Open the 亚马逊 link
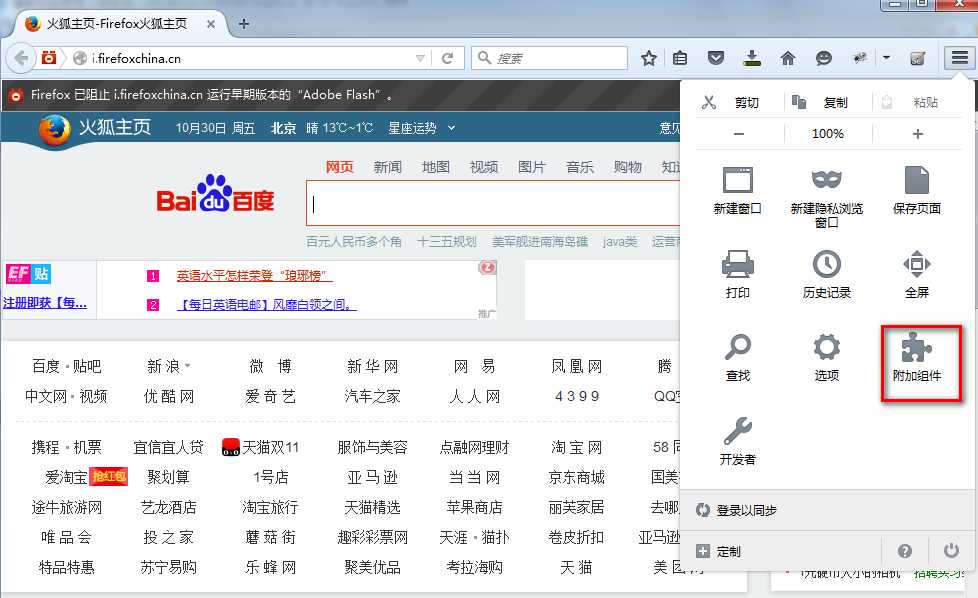This screenshot has height=598, width=978. coord(372,477)
